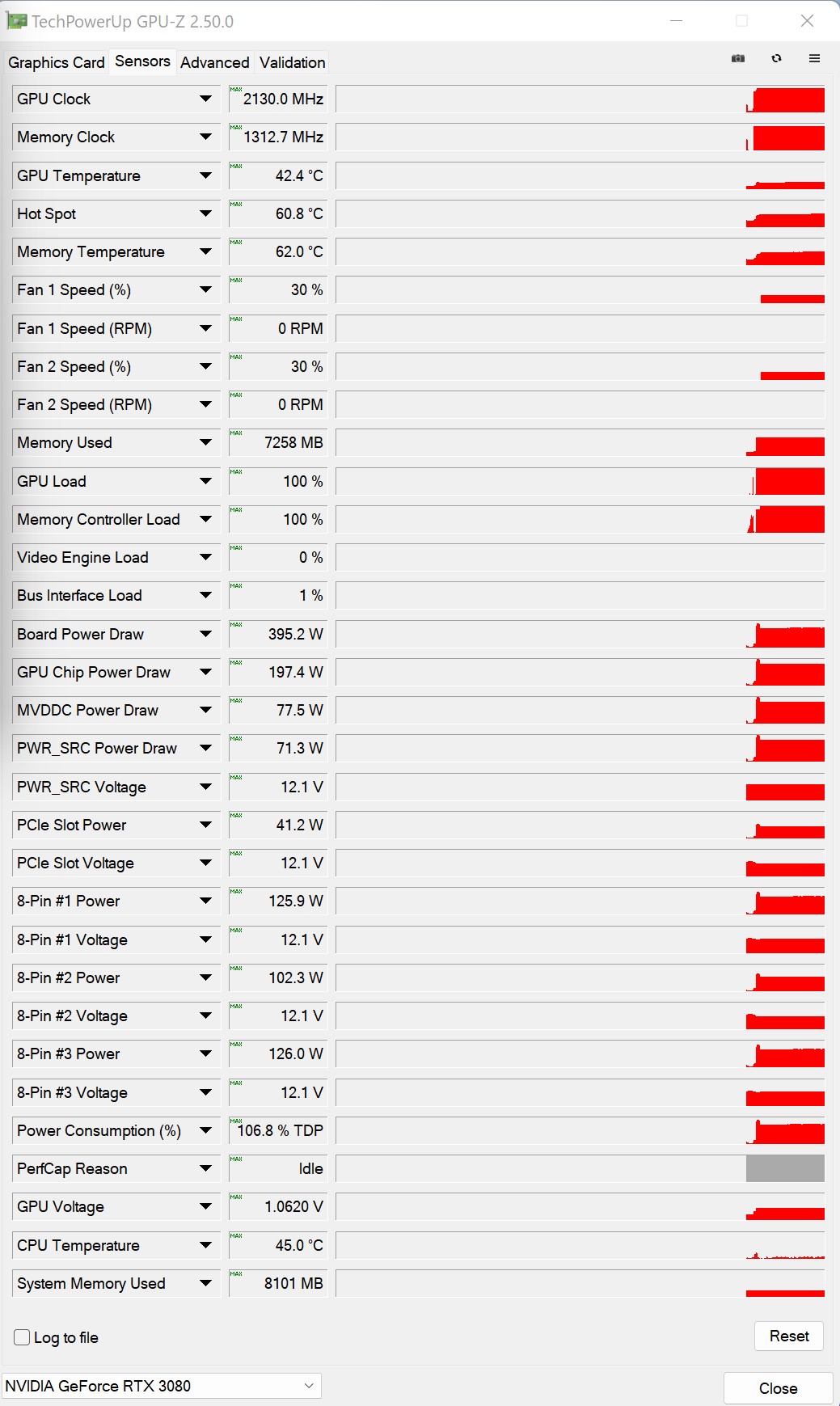840x1406 pixels.
Task: Click the MAX indicator on GPU Clock value
Action: point(236,90)
